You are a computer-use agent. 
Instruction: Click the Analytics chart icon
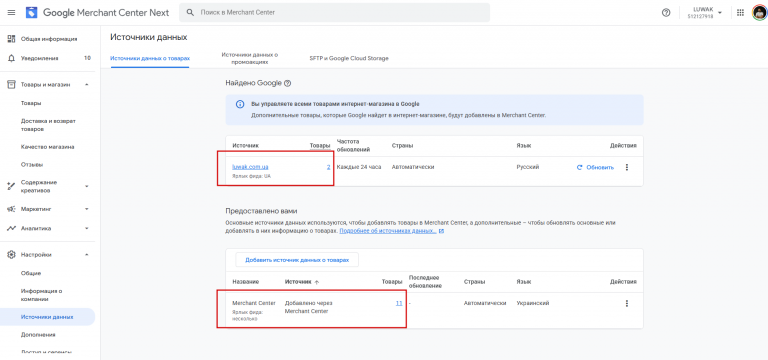pos(11,228)
